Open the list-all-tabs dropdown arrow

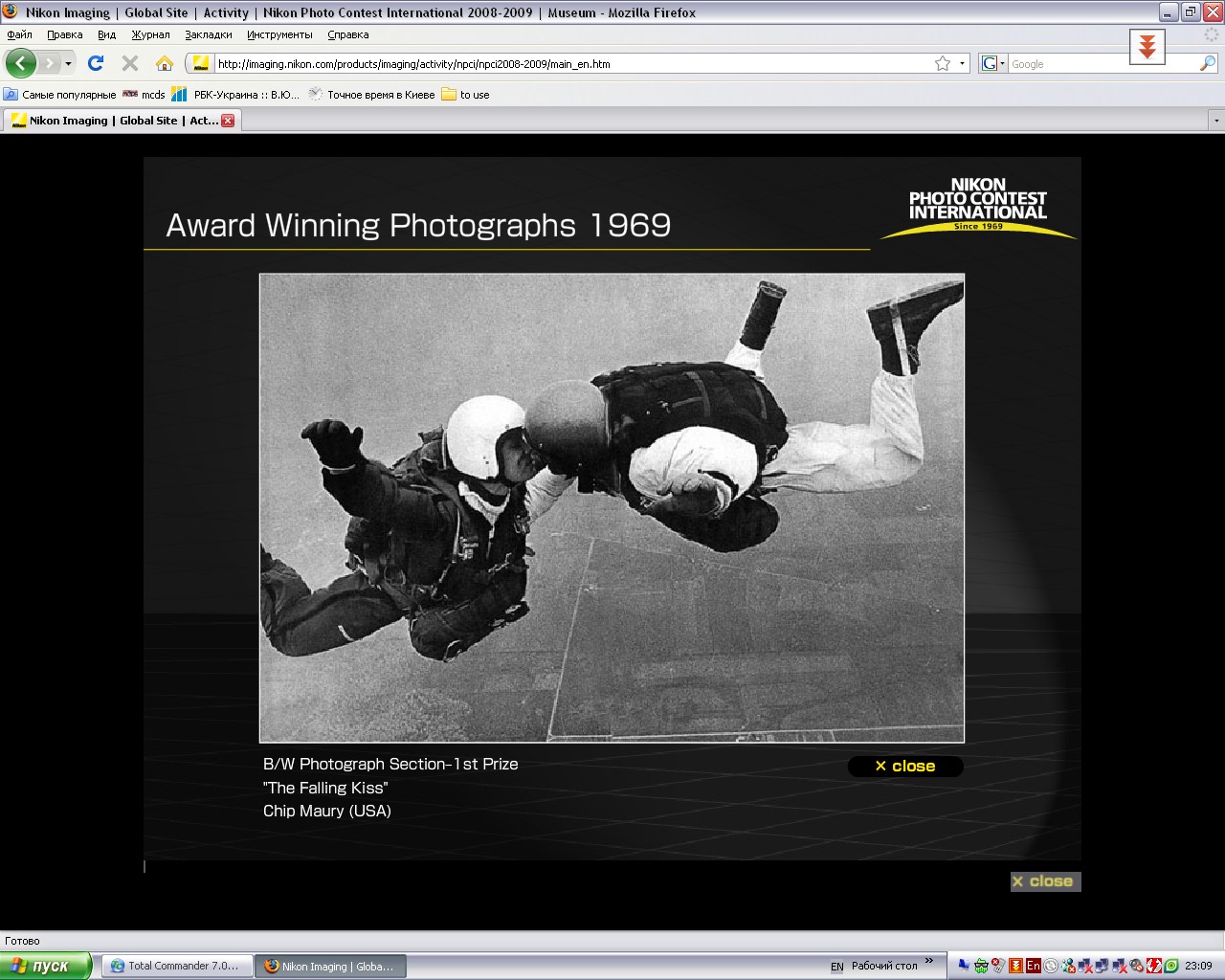coord(1216,121)
